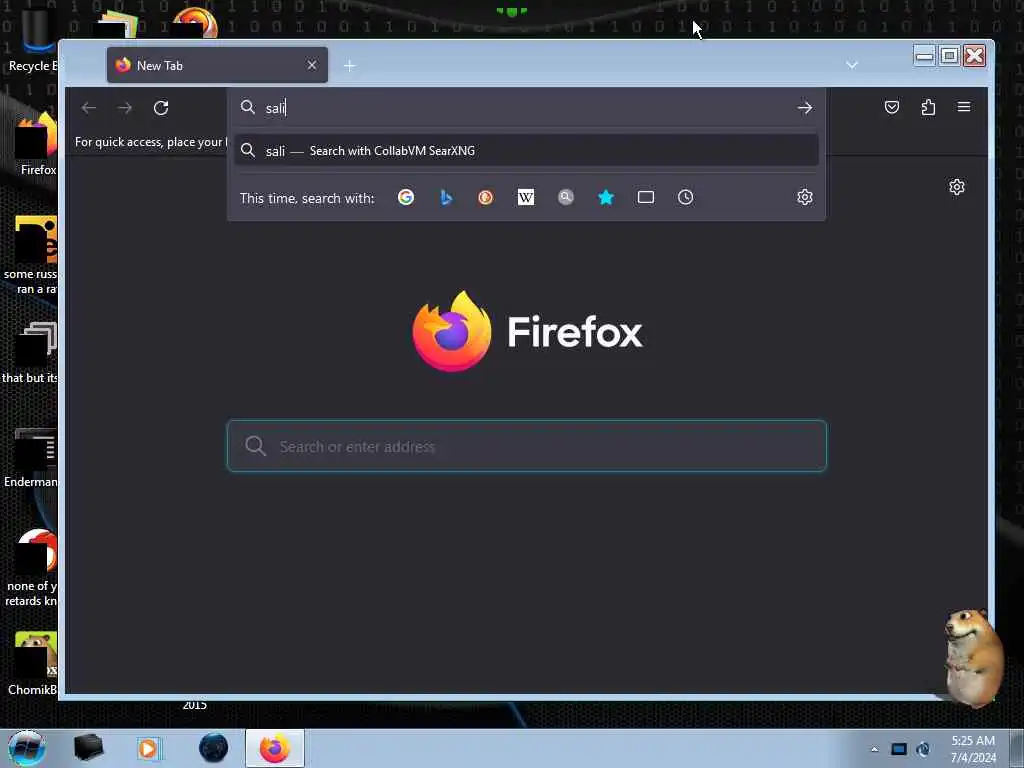
Task: Open the Windows Start orb
Action: [26, 748]
